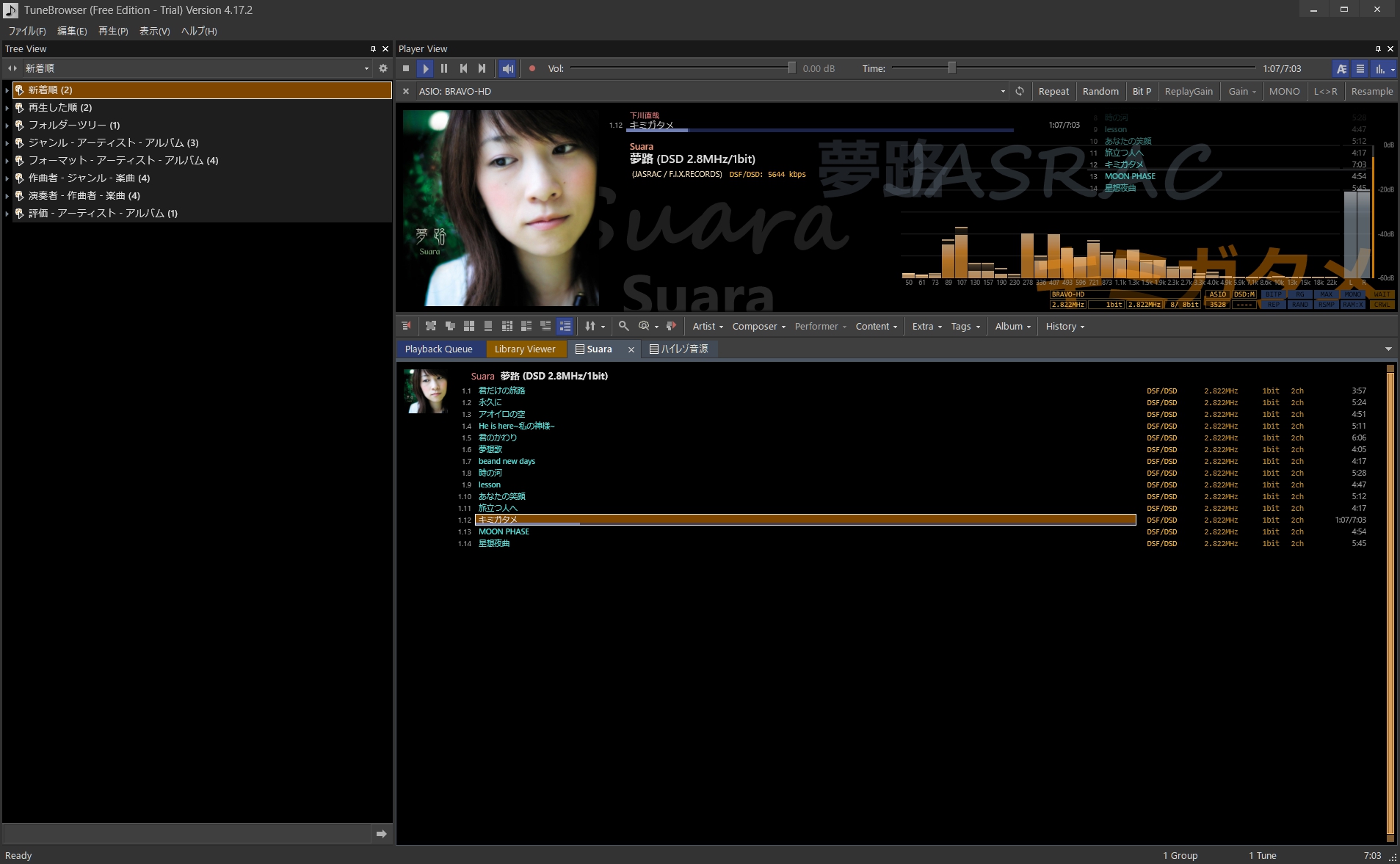The image size is (1400, 864).
Task: Click the red arrow locate icon
Action: click(x=671, y=326)
